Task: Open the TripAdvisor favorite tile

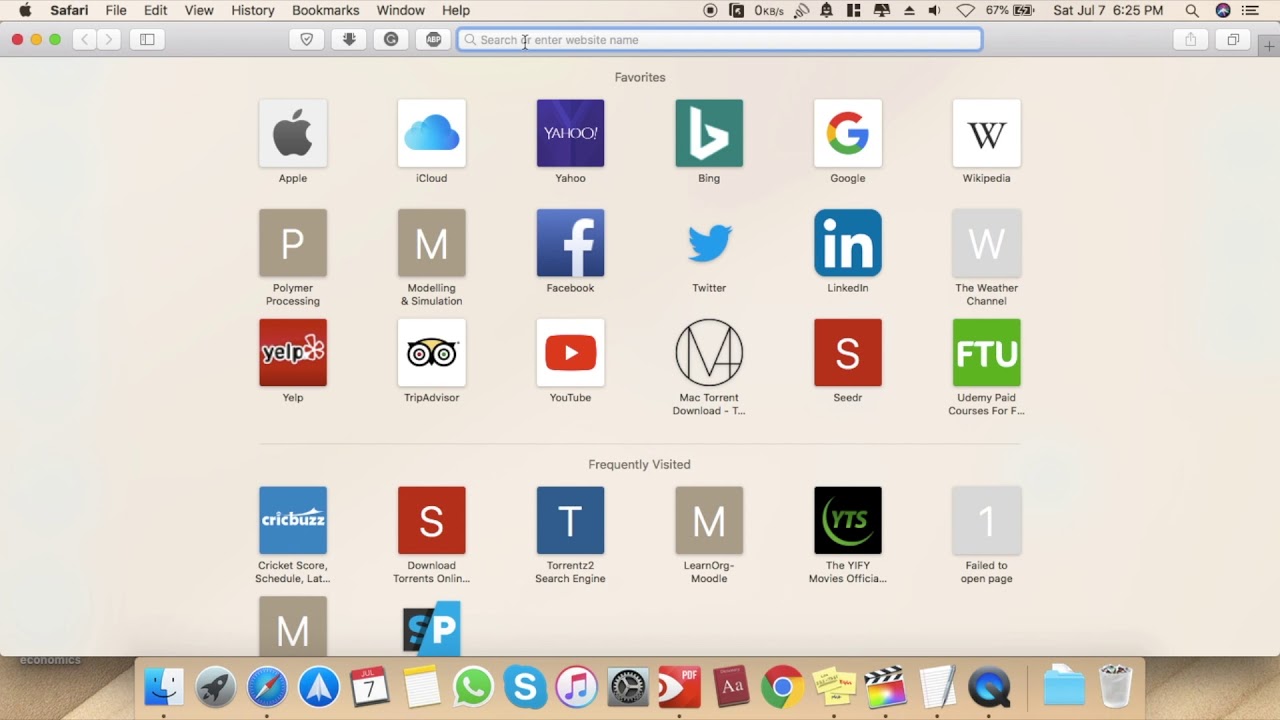Action: pyautogui.click(x=432, y=353)
